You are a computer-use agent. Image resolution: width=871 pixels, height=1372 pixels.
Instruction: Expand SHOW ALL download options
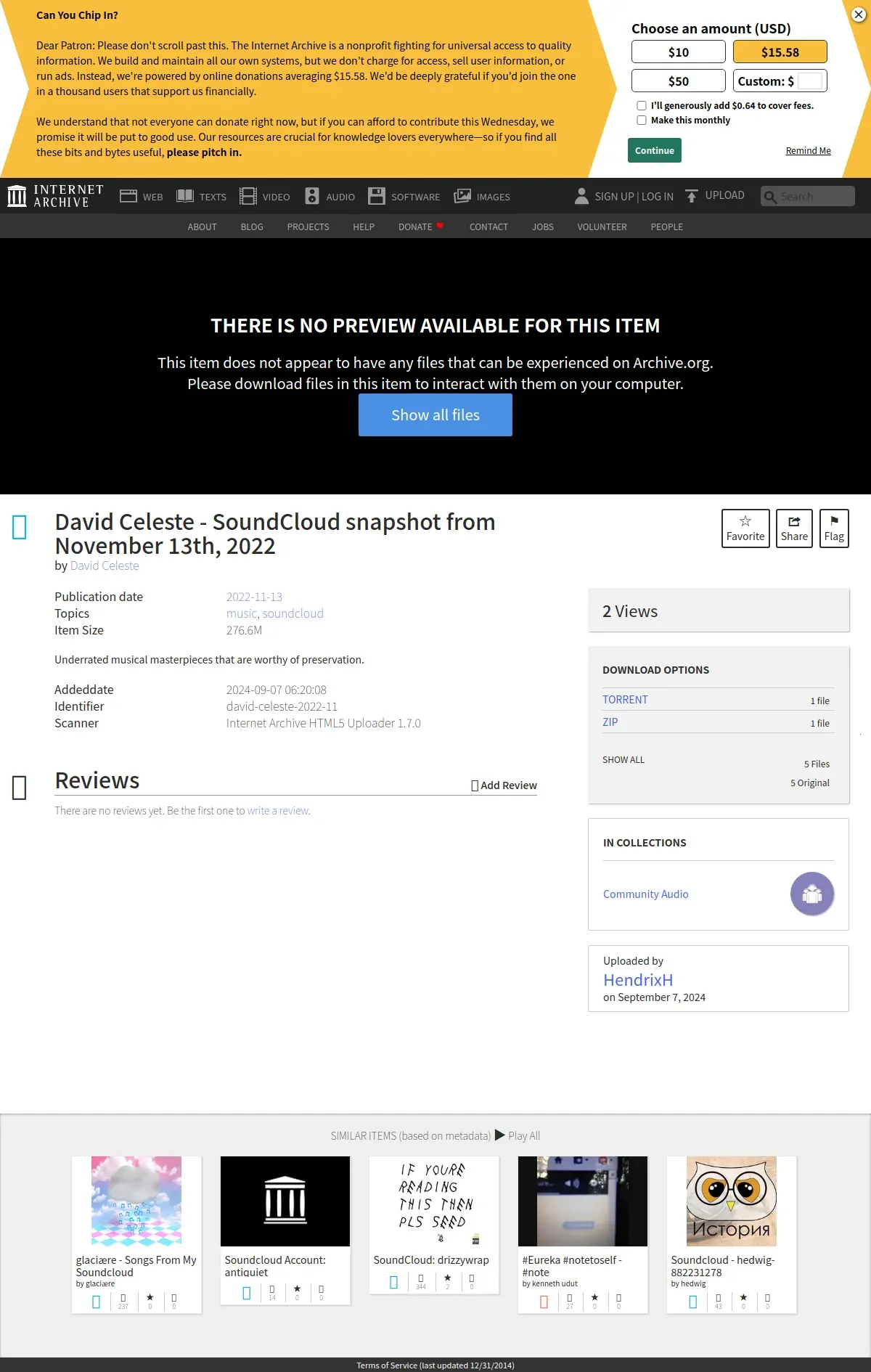[x=623, y=759]
